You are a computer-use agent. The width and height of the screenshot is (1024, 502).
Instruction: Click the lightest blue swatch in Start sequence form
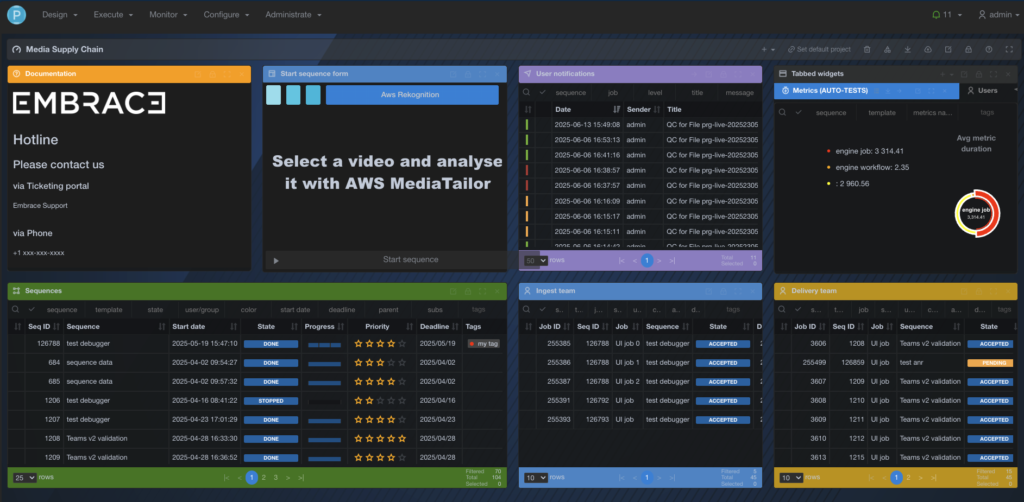pyautogui.click(x=274, y=95)
